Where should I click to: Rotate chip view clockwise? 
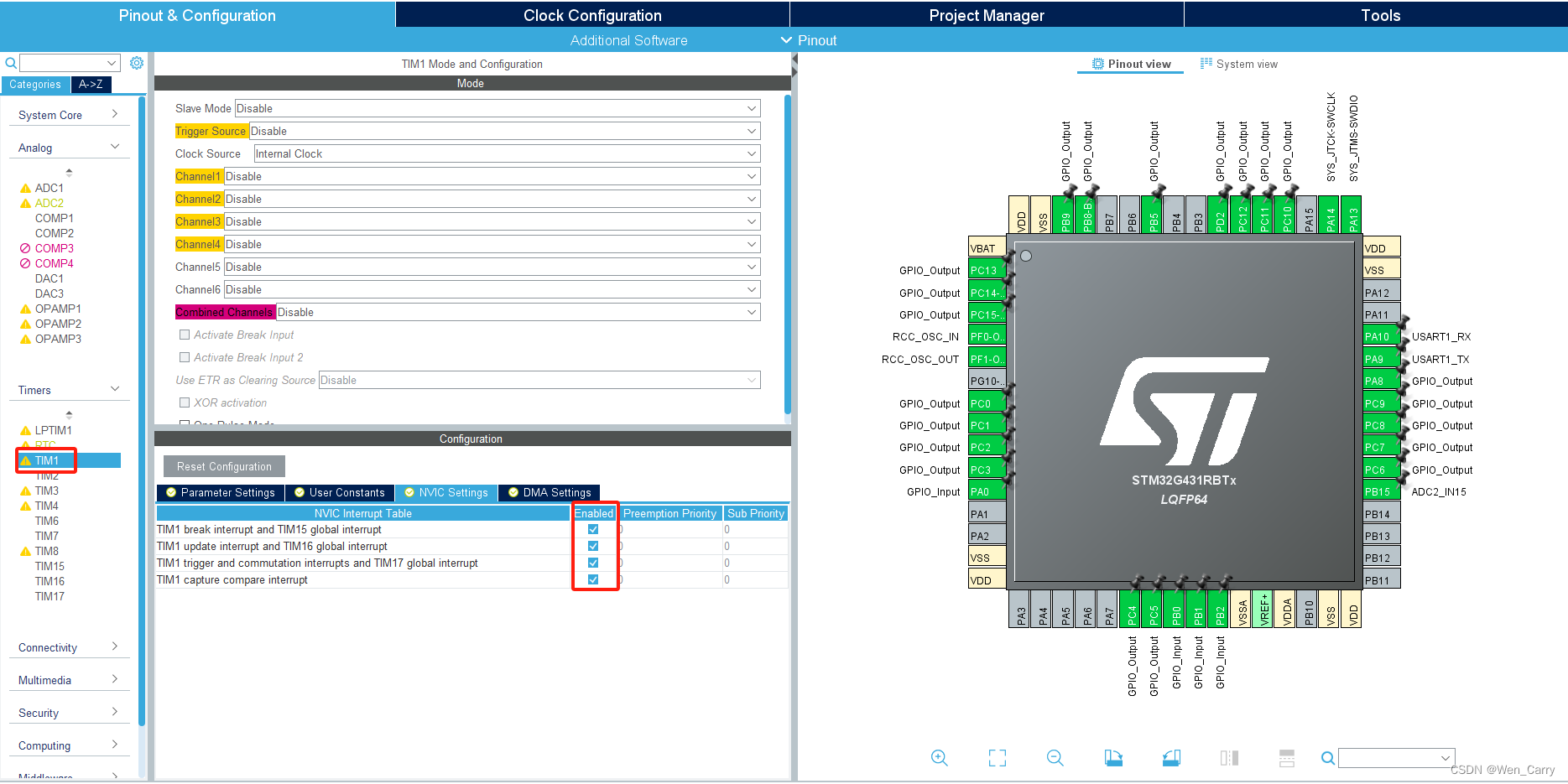tap(1113, 758)
